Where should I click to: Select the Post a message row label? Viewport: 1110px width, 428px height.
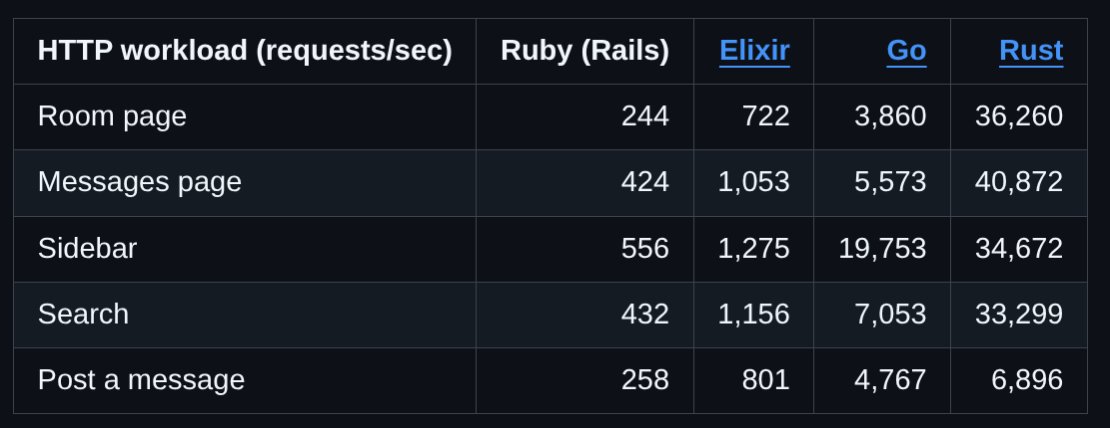point(141,380)
